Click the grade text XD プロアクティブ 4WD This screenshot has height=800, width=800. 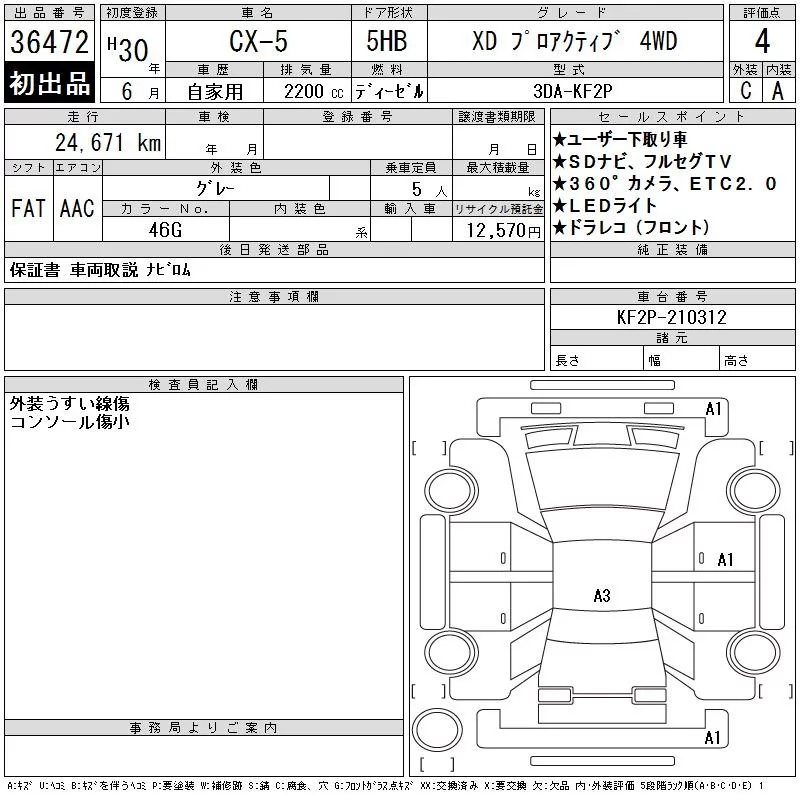tap(573, 41)
